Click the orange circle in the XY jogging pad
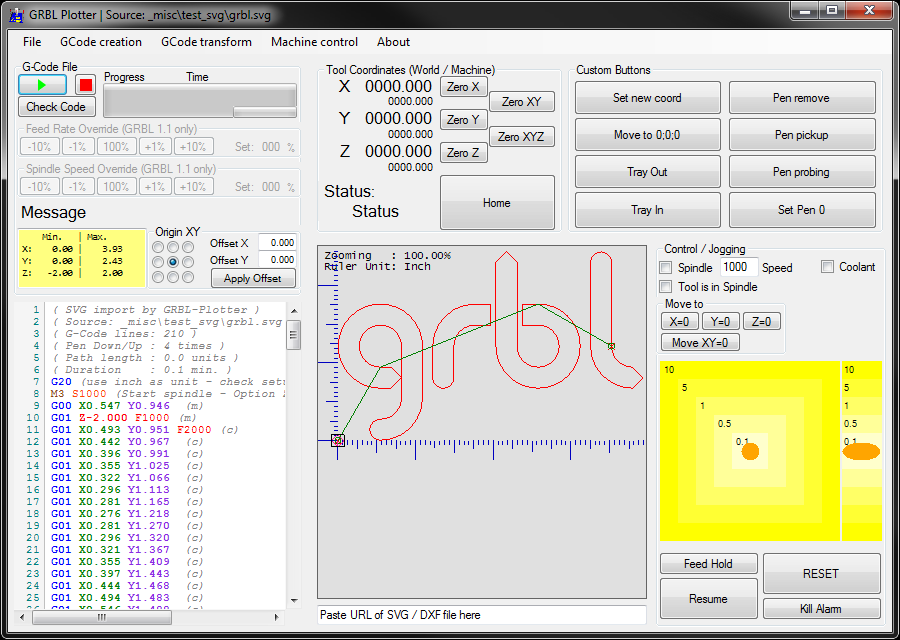 (750, 451)
